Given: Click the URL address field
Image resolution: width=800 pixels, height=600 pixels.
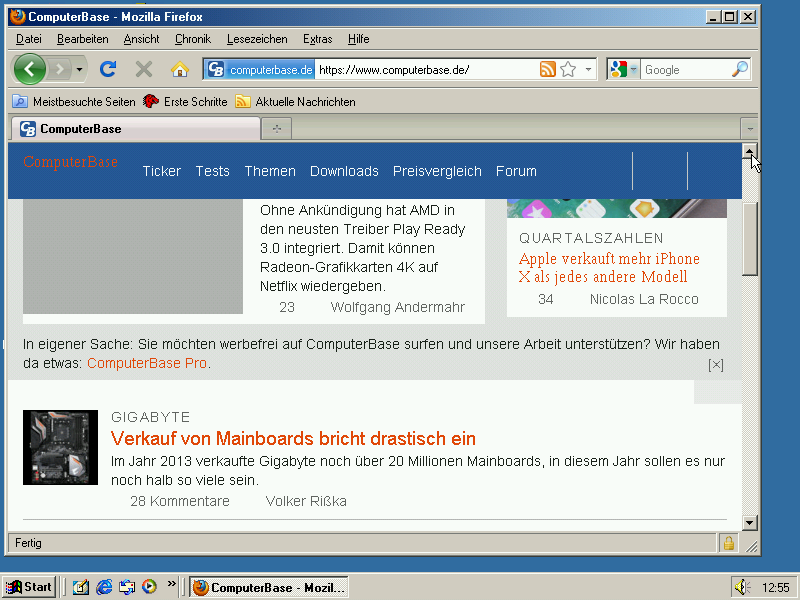Looking at the screenshot, I should click(x=428, y=69).
